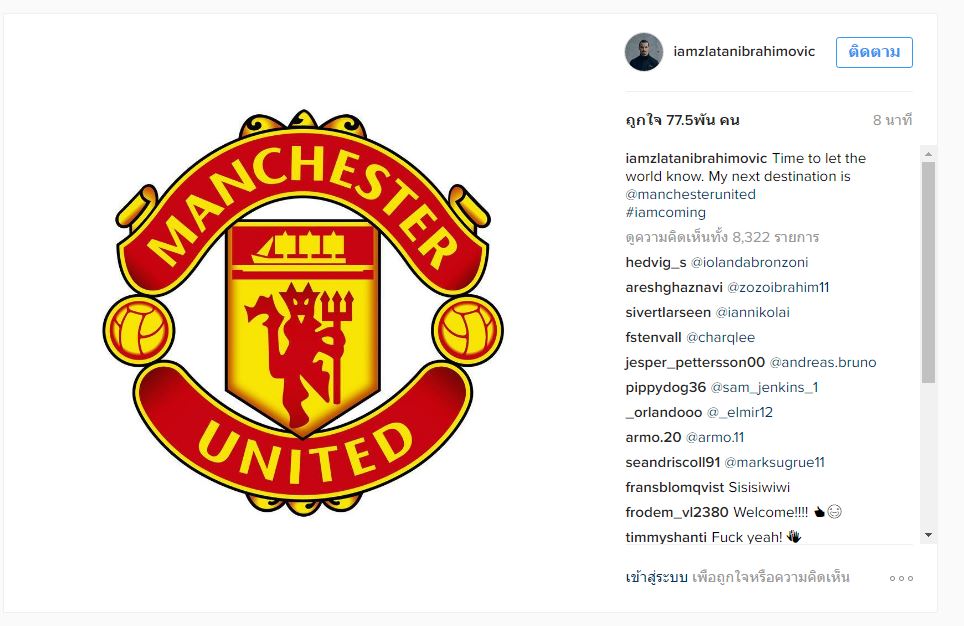
Task: Open the @zozoibrahim11 mention
Action: click(x=778, y=287)
